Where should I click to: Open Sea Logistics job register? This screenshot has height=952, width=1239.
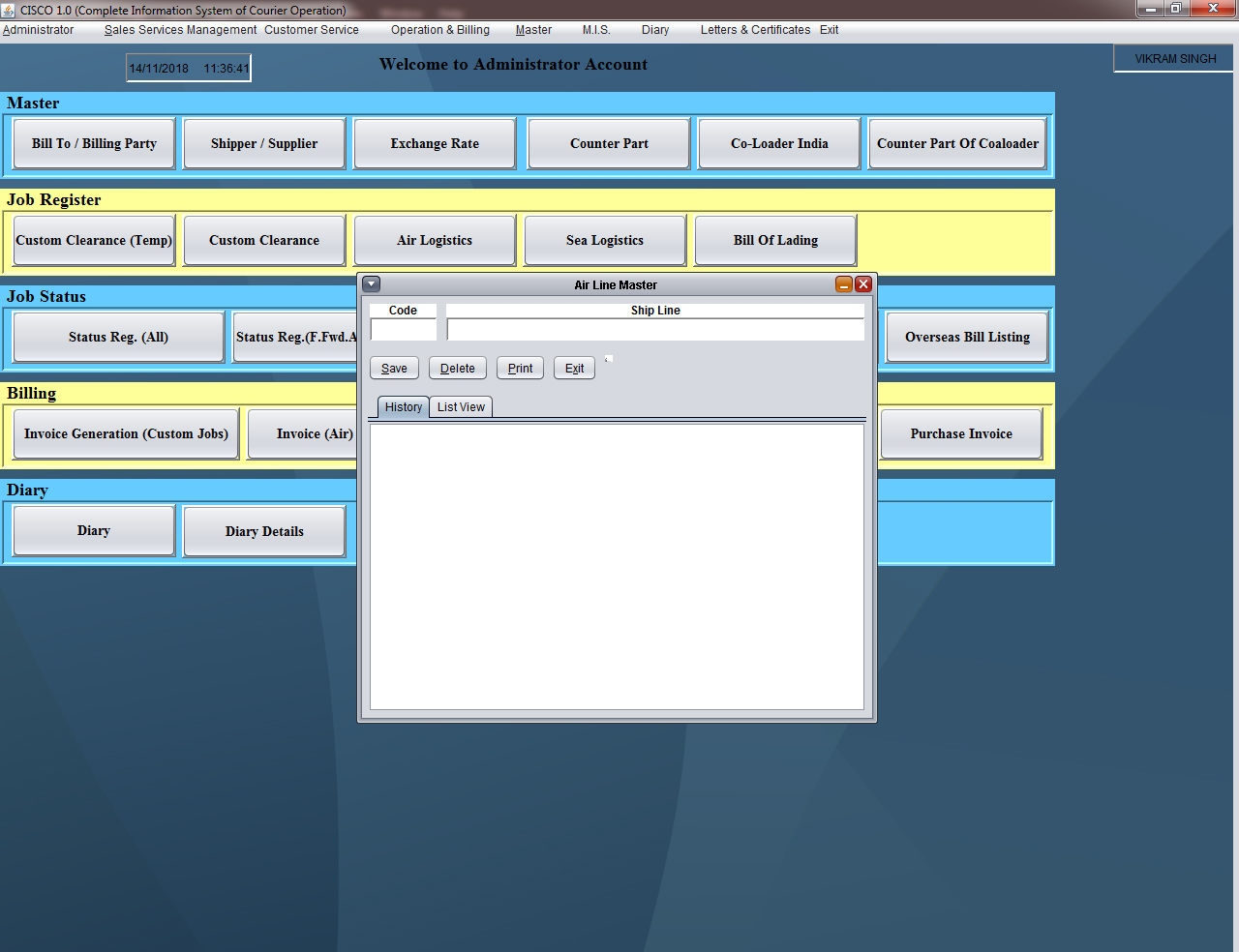pos(605,240)
